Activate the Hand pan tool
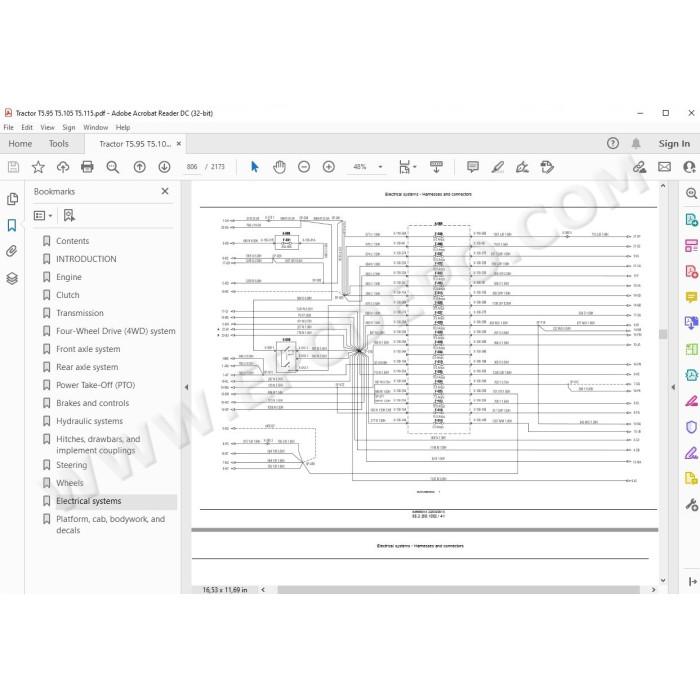 (279, 167)
